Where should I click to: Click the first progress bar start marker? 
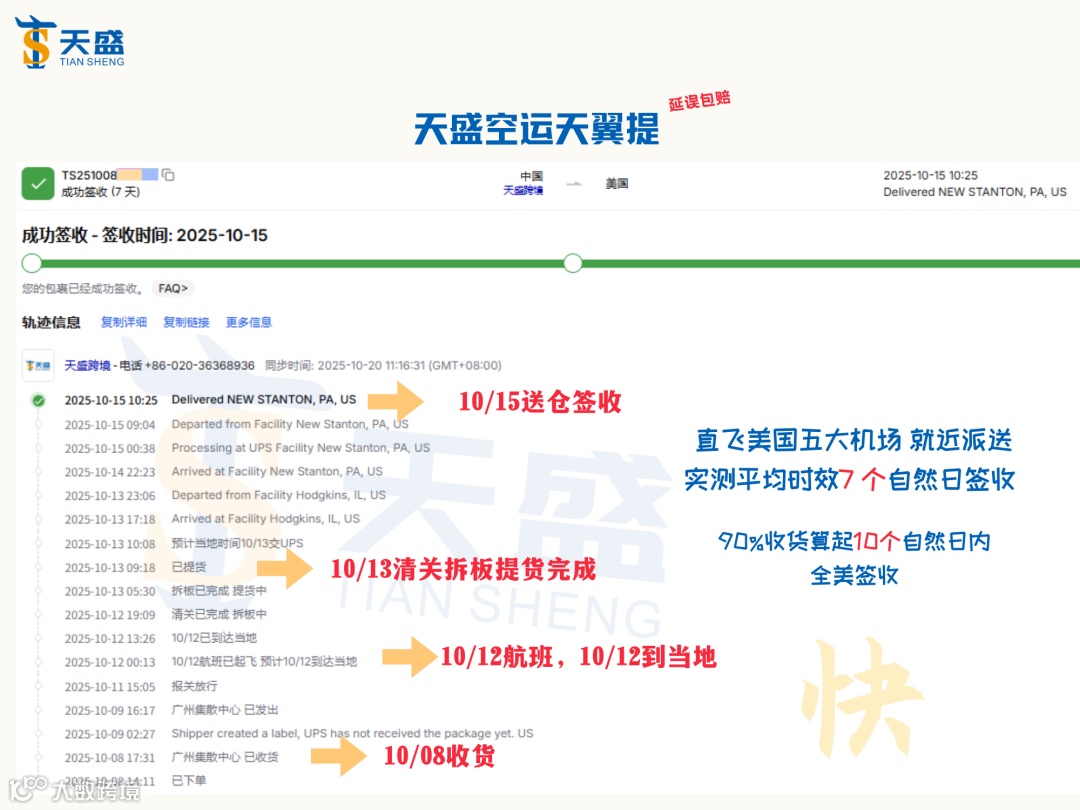(x=32, y=263)
